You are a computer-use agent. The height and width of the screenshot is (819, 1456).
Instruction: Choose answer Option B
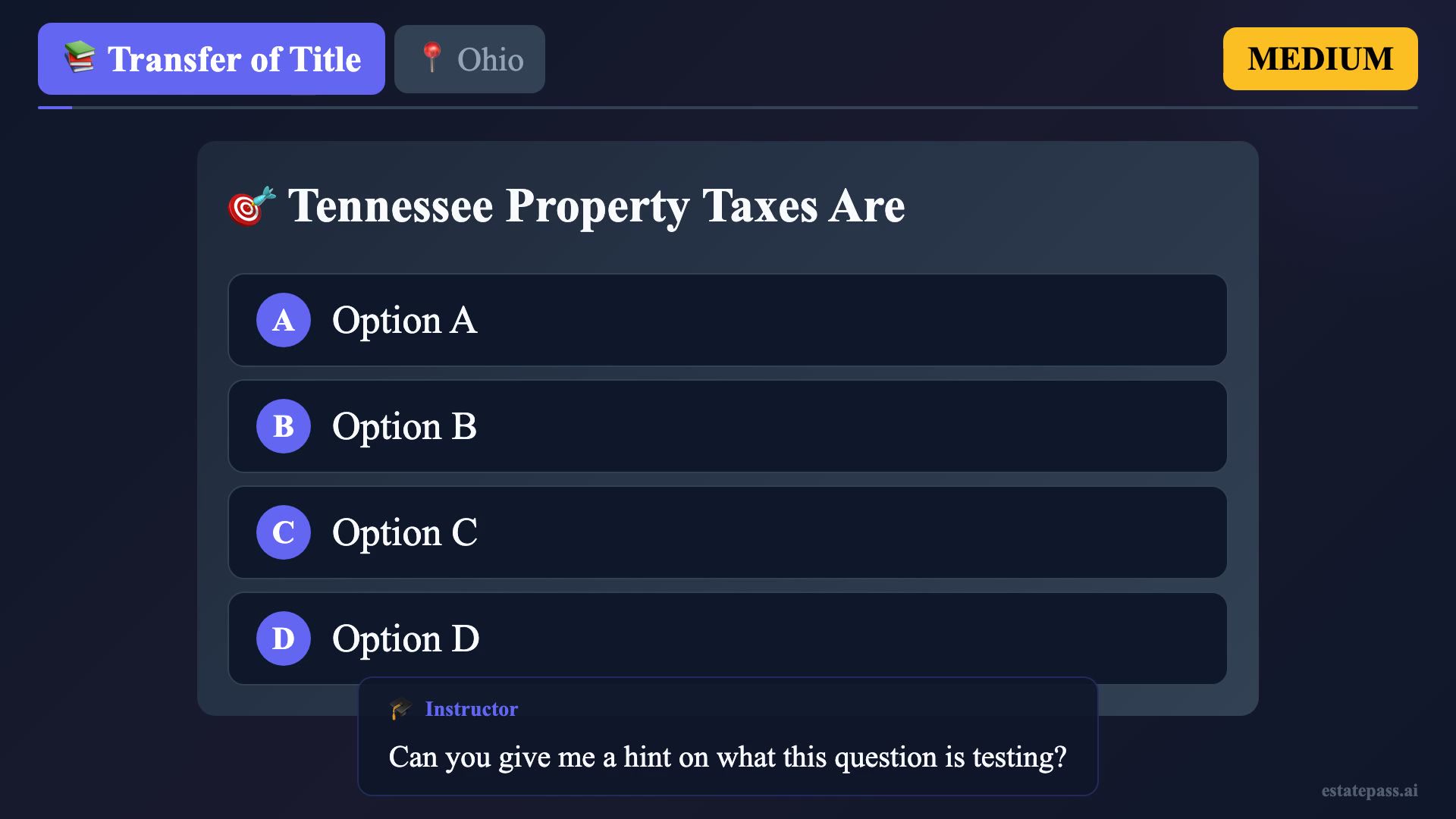click(x=726, y=426)
